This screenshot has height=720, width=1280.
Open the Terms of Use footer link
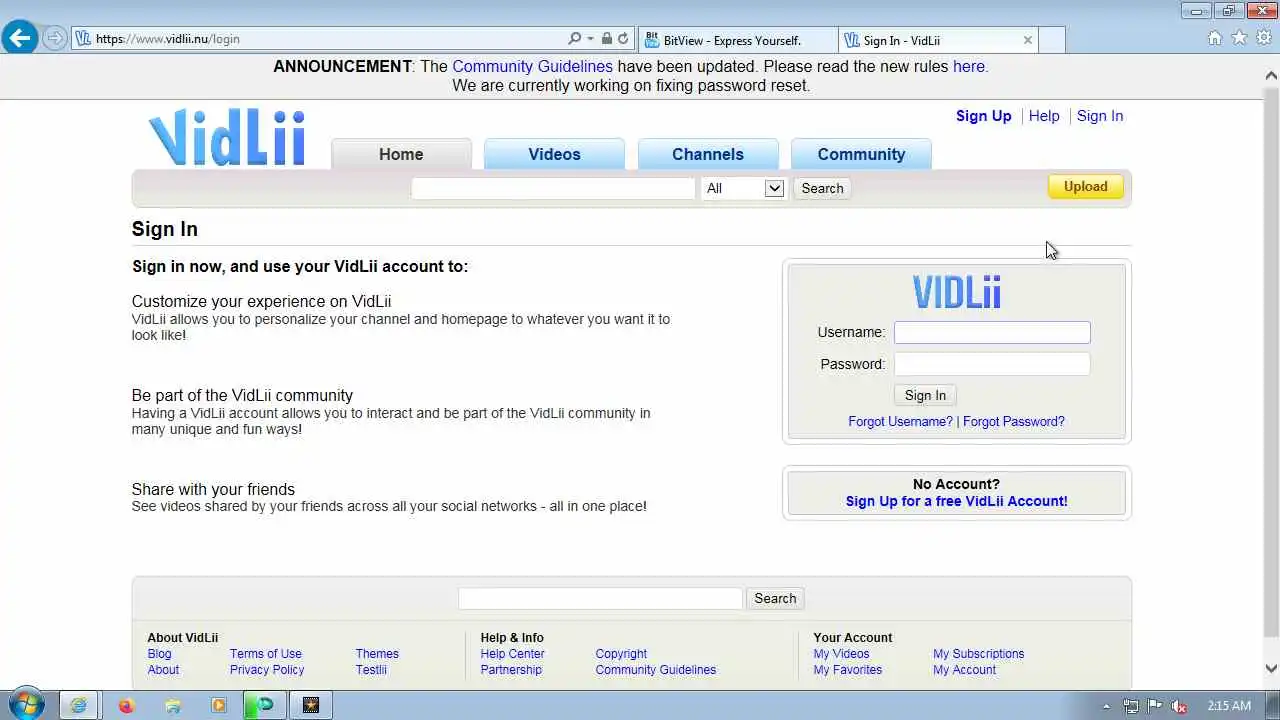pos(265,654)
